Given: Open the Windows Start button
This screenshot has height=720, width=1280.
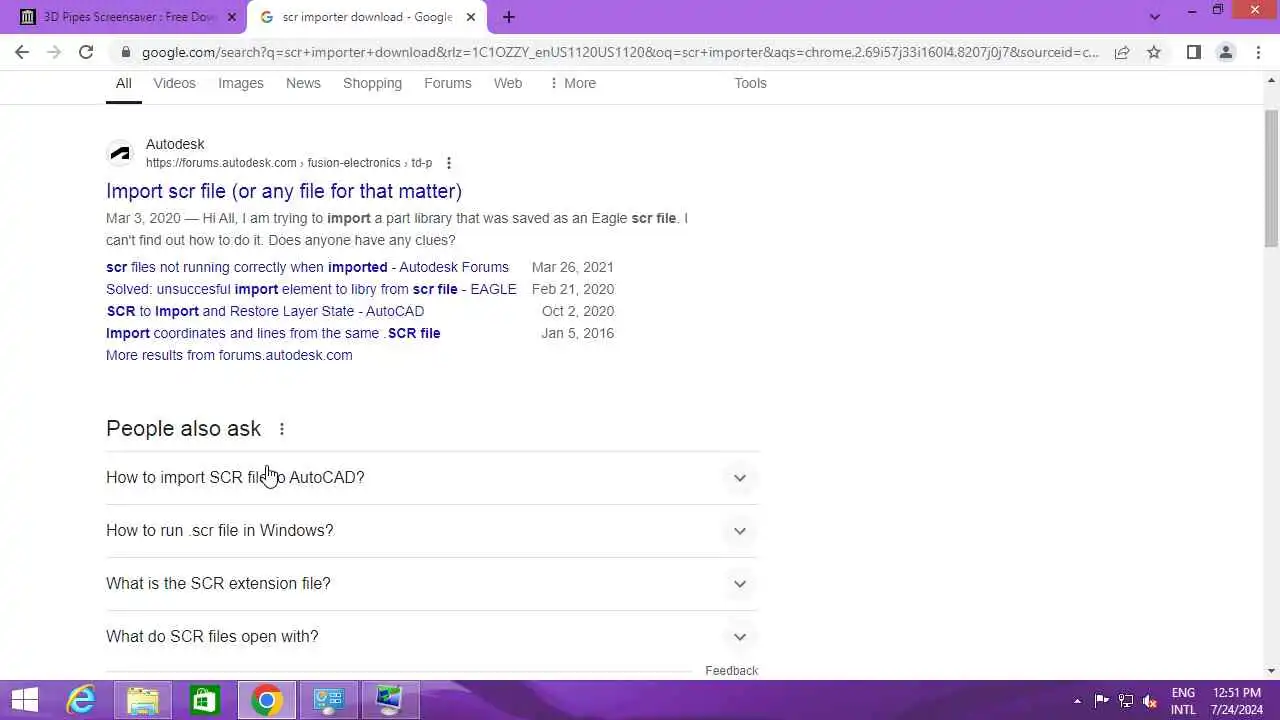Looking at the screenshot, I should coord(24,700).
